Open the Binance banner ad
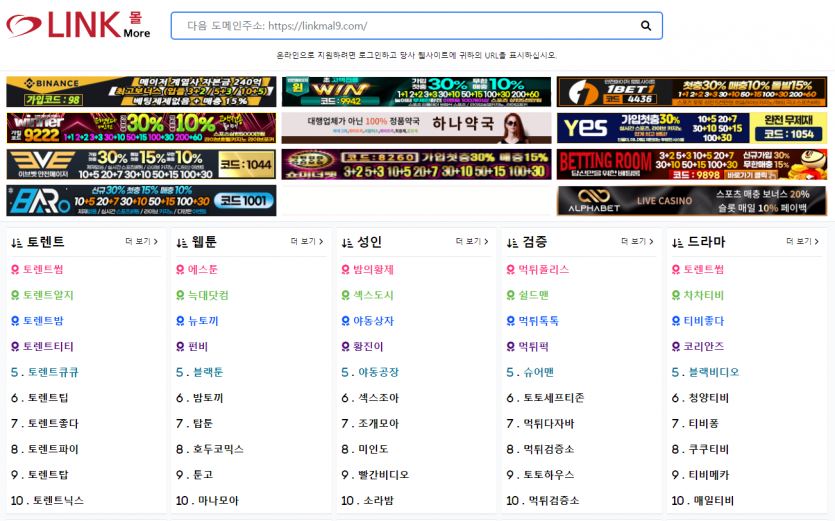Screen dimensions: 835x521 coord(141,92)
